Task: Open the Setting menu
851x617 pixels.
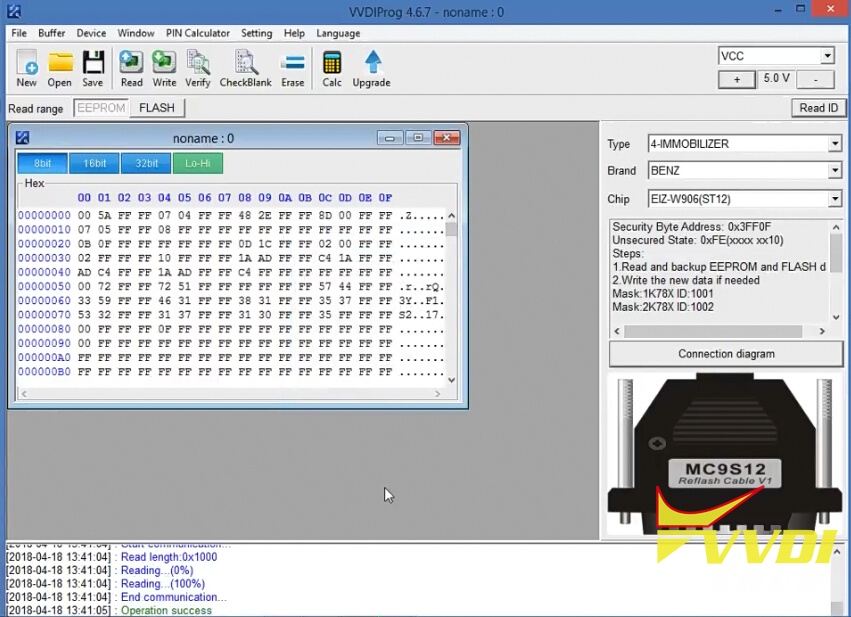Action: point(257,33)
